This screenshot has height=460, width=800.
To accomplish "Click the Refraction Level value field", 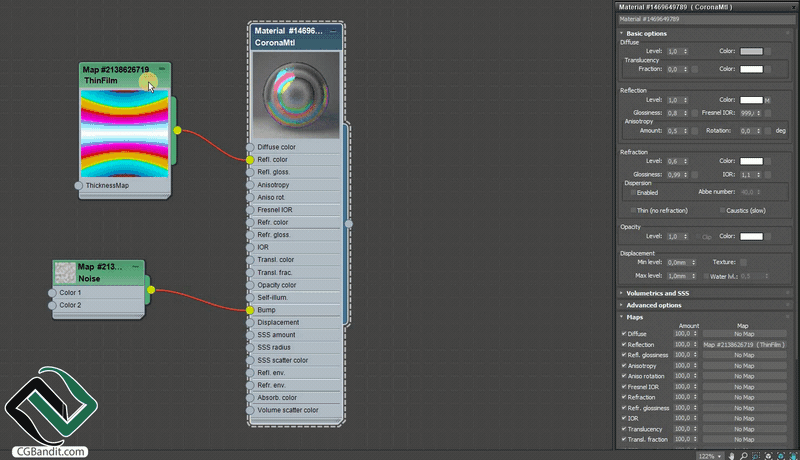I will [x=675, y=161].
